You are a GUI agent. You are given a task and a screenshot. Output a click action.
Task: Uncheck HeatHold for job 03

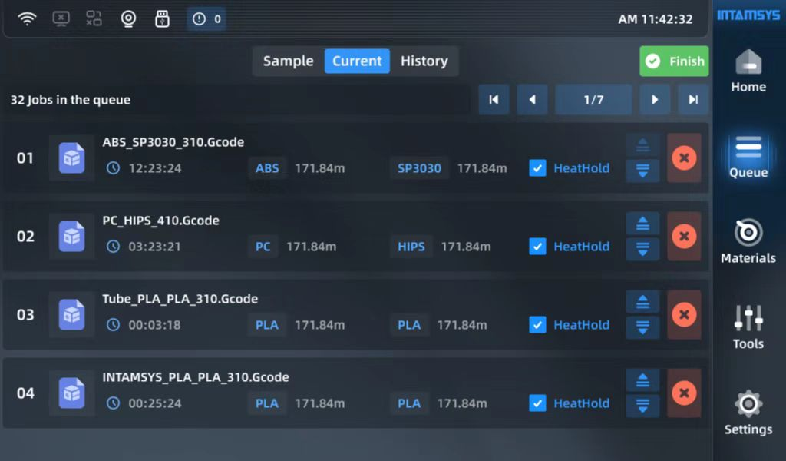tap(537, 325)
